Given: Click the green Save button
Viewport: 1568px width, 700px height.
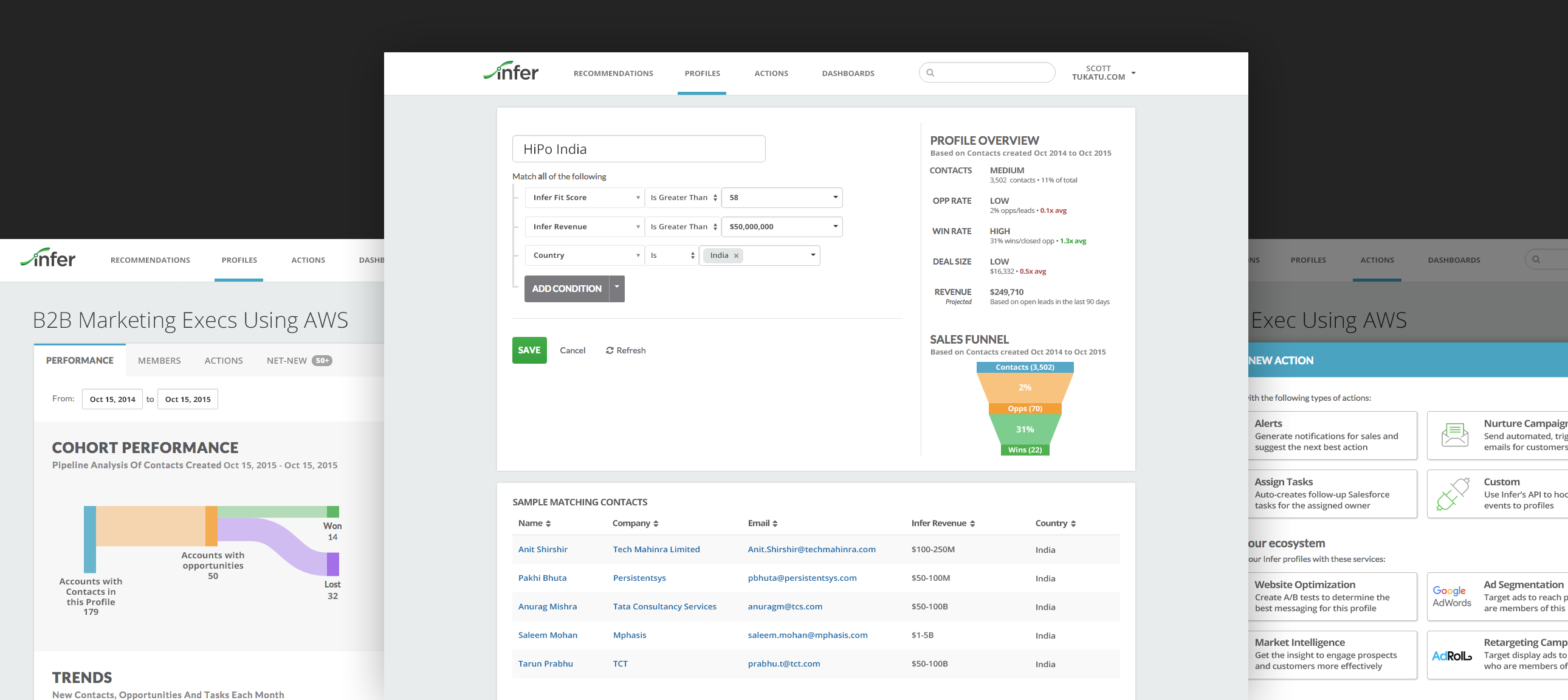Looking at the screenshot, I should pyautogui.click(x=529, y=350).
